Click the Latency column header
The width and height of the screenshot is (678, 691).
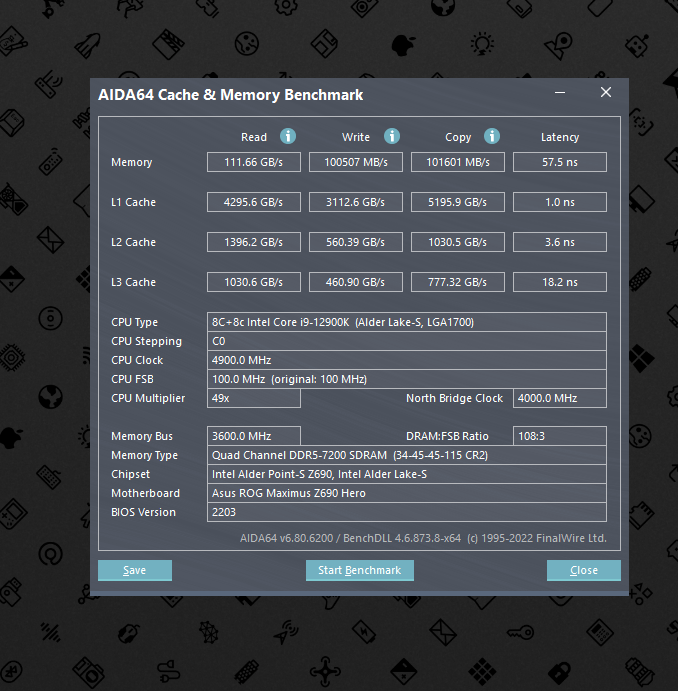pos(560,137)
